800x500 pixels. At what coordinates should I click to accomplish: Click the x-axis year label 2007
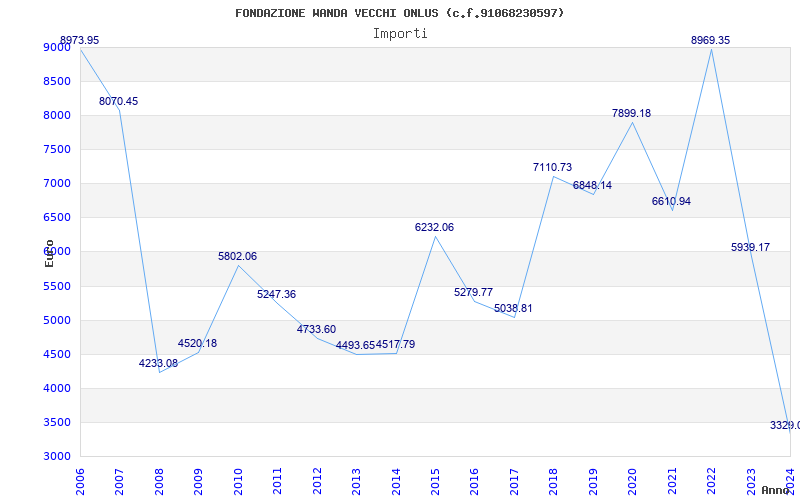119,482
